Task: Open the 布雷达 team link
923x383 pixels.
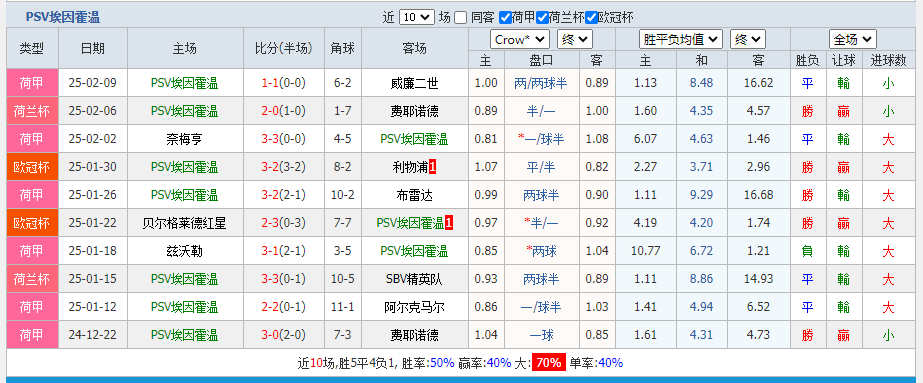Action: coord(414,195)
